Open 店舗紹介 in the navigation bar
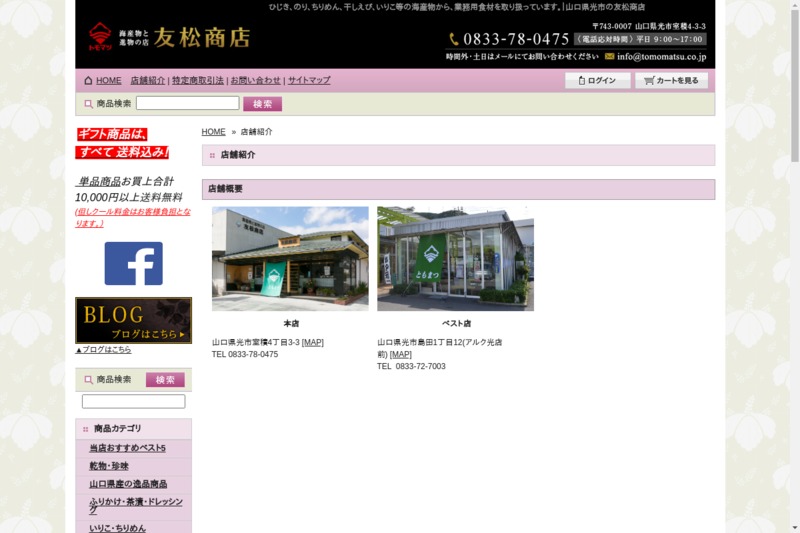The height and width of the screenshot is (533, 800). coord(148,80)
